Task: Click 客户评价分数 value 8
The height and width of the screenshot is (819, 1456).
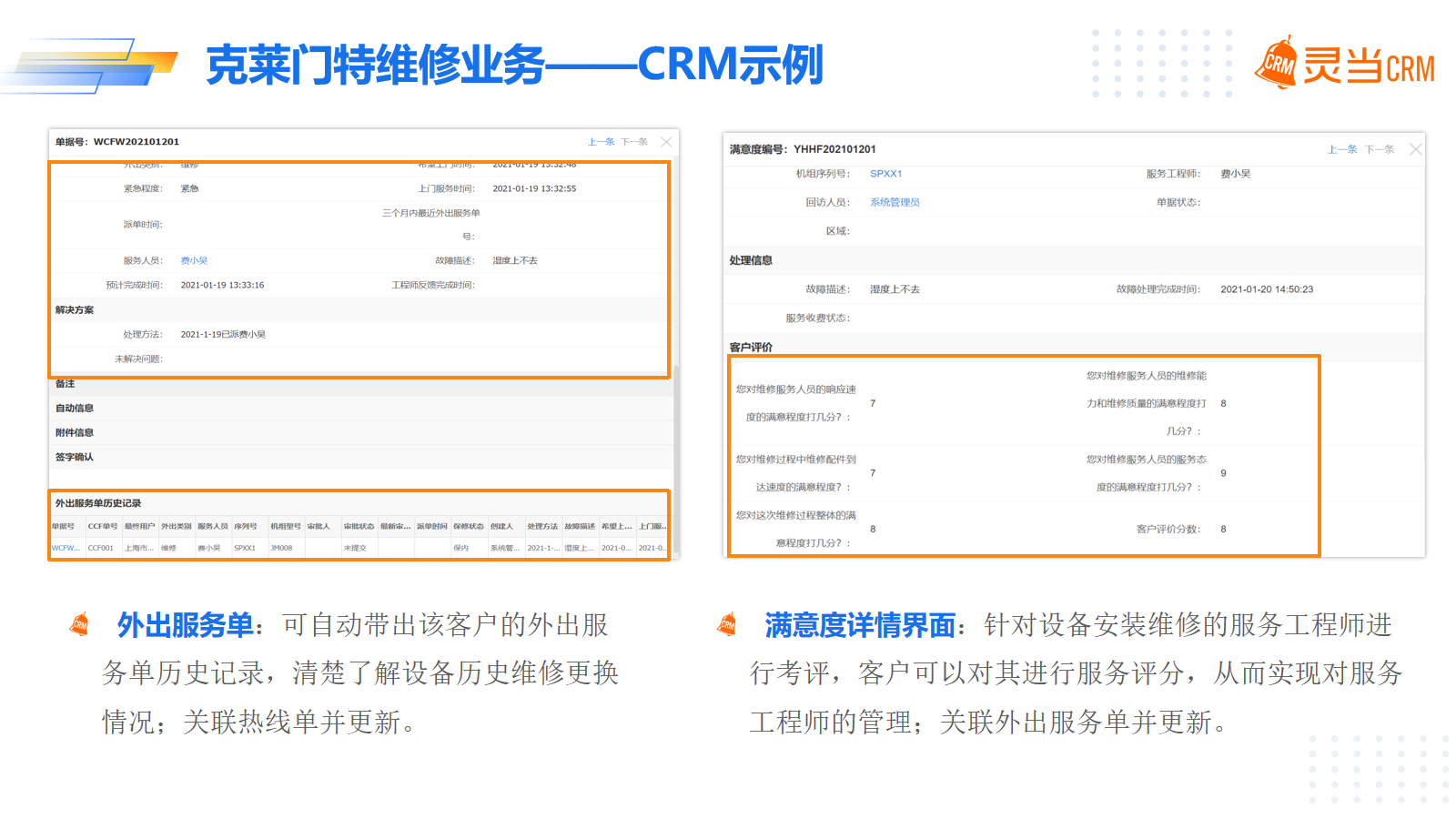Action: (x=1223, y=529)
